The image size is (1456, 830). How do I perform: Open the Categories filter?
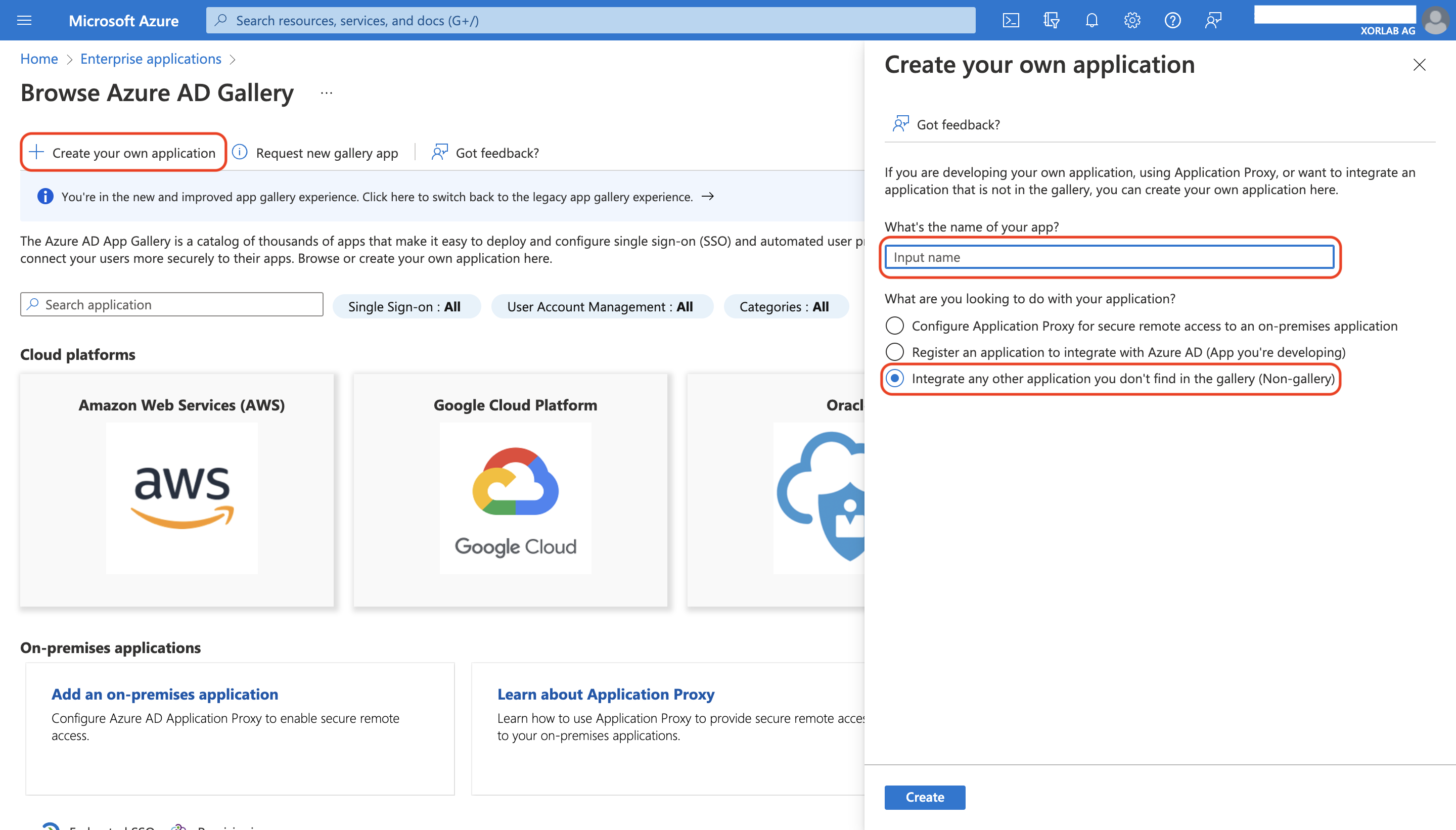786,306
